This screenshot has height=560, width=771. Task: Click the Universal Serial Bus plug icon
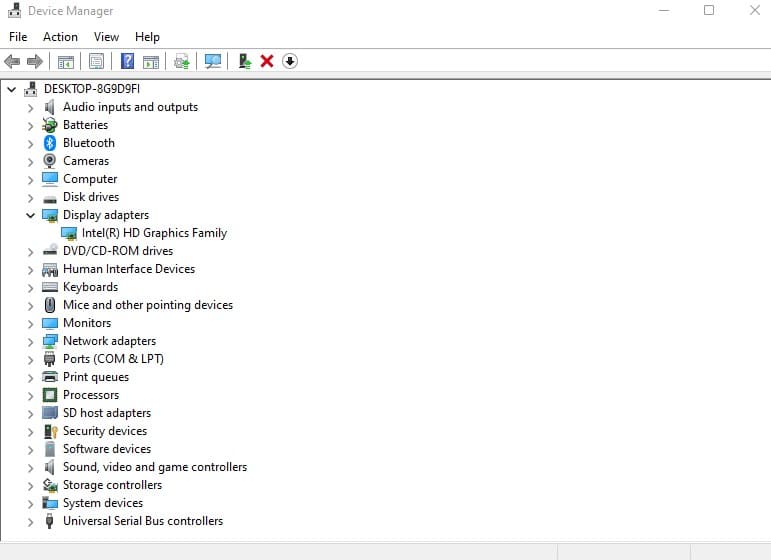click(49, 521)
